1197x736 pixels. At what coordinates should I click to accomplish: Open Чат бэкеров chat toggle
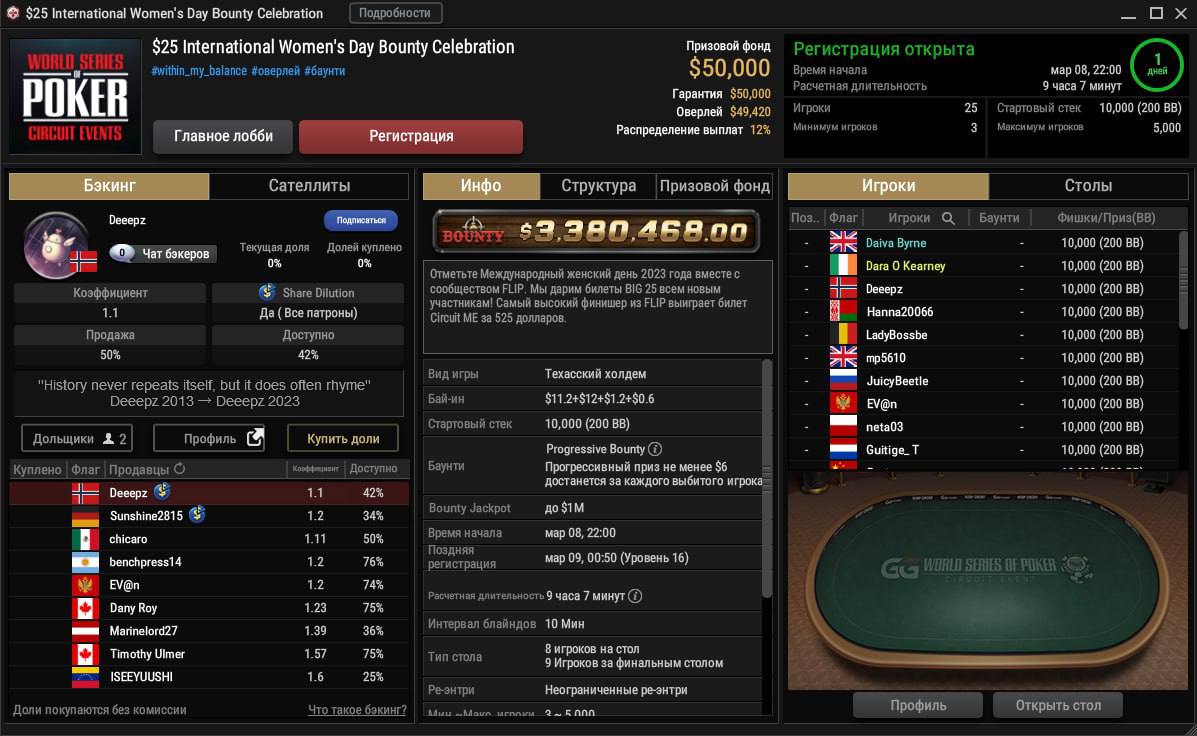tap(163, 253)
